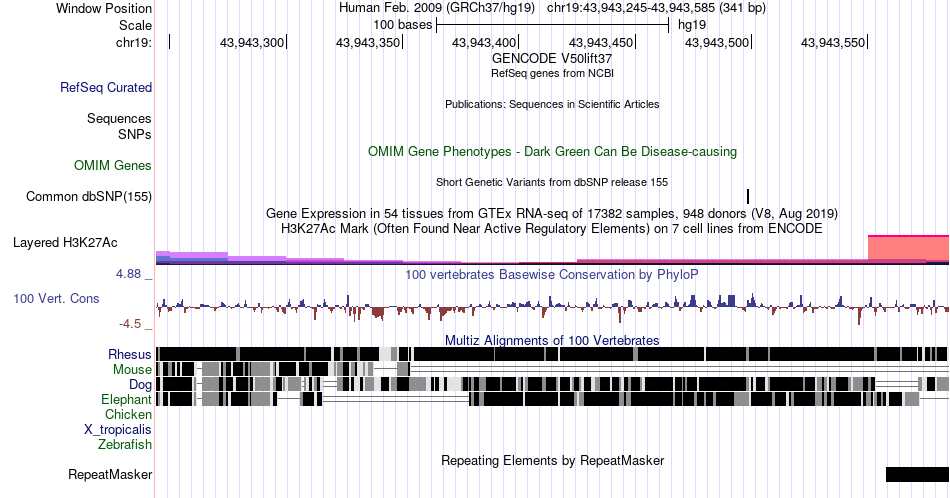Select the X_tropicalis alignment label
The height and width of the screenshot is (498, 950).
pos(118,430)
